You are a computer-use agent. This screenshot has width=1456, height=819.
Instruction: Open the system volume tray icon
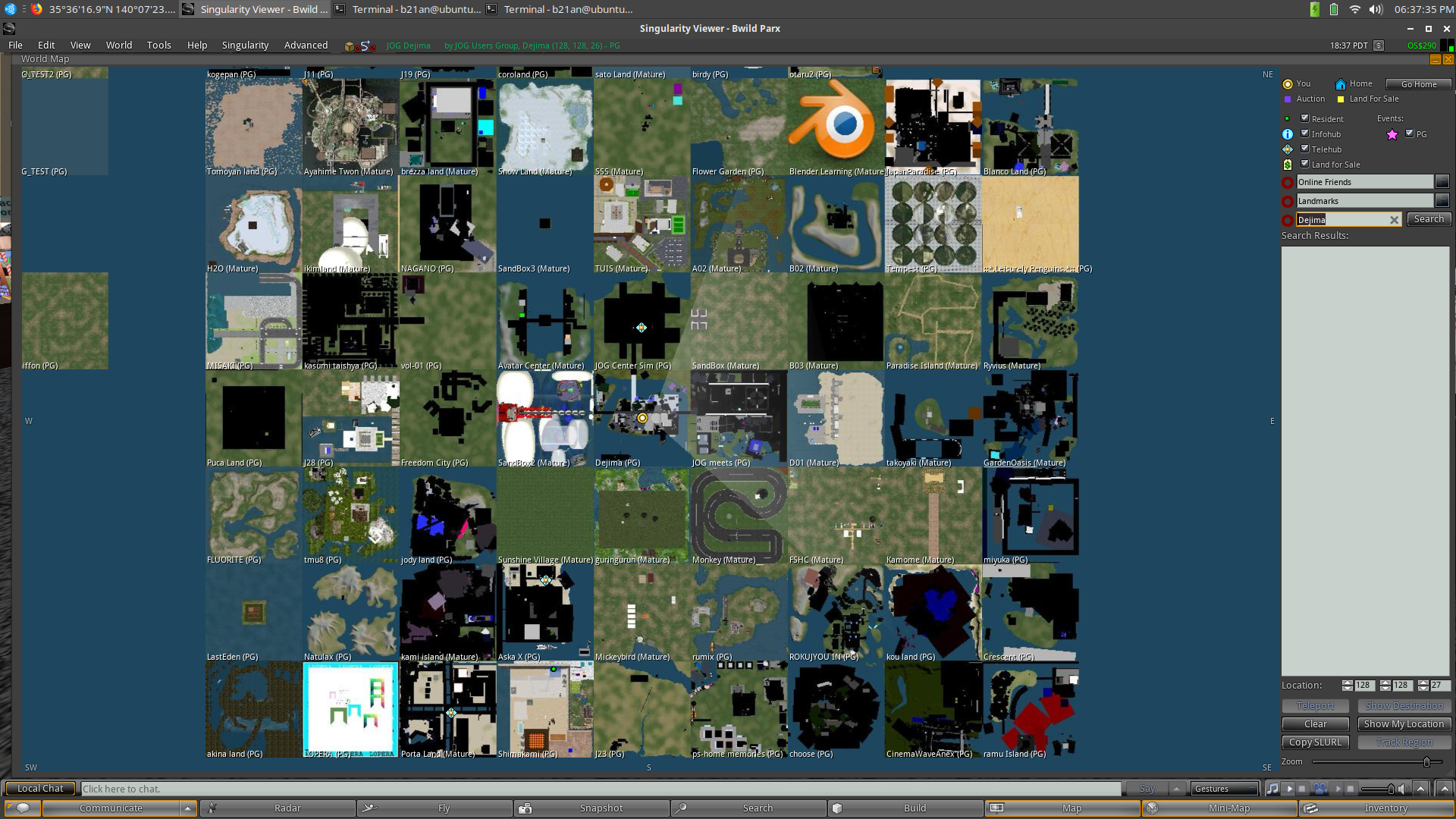1376,9
